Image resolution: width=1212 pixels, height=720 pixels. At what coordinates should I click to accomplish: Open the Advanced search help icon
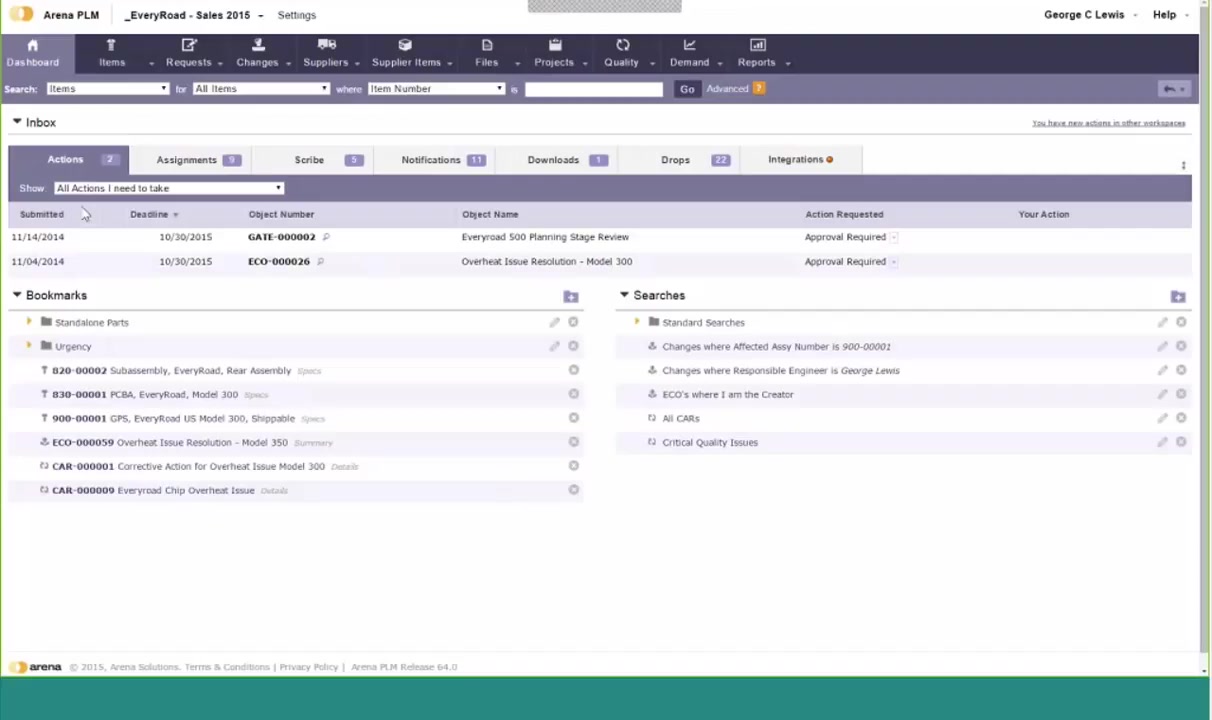point(759,89)
